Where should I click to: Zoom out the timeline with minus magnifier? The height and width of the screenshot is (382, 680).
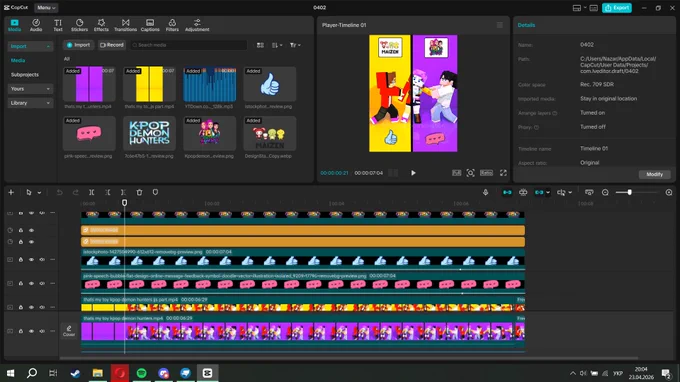click(605, 192)
